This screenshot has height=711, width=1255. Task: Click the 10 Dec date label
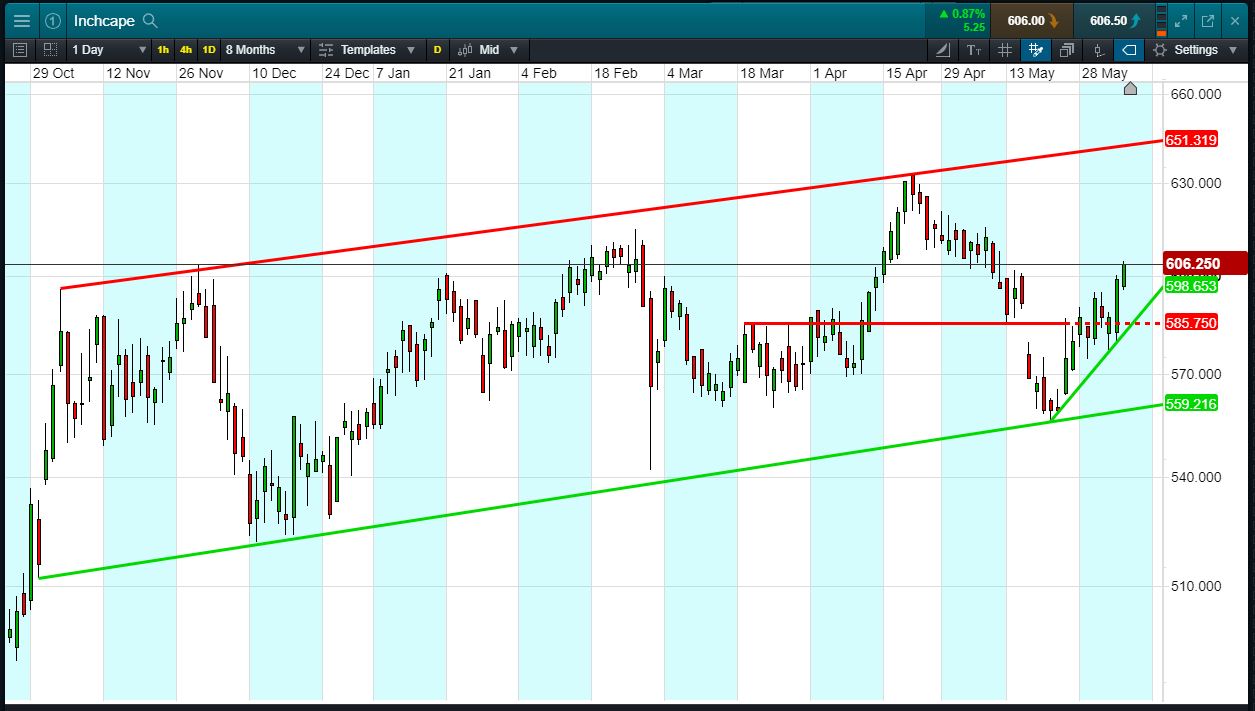(x=274, y=73)
